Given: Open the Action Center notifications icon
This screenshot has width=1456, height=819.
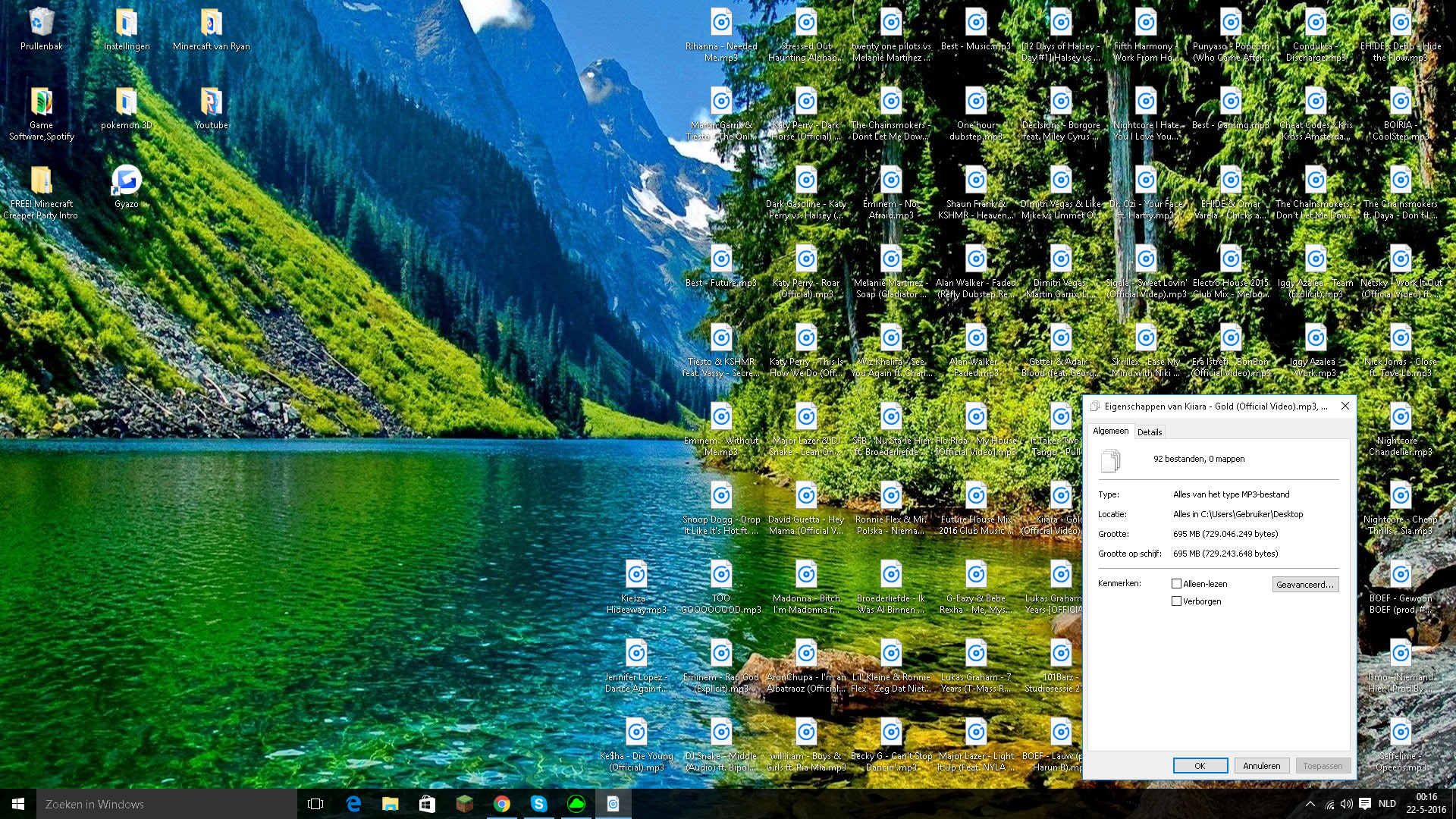Looking at the screenshot, I should click(1365, 804).
